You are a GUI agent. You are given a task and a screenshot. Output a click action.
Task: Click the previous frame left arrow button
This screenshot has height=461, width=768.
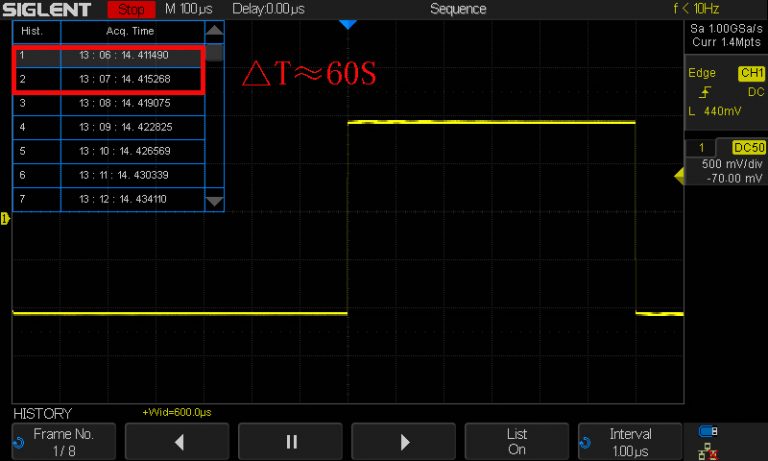(177, 441)
